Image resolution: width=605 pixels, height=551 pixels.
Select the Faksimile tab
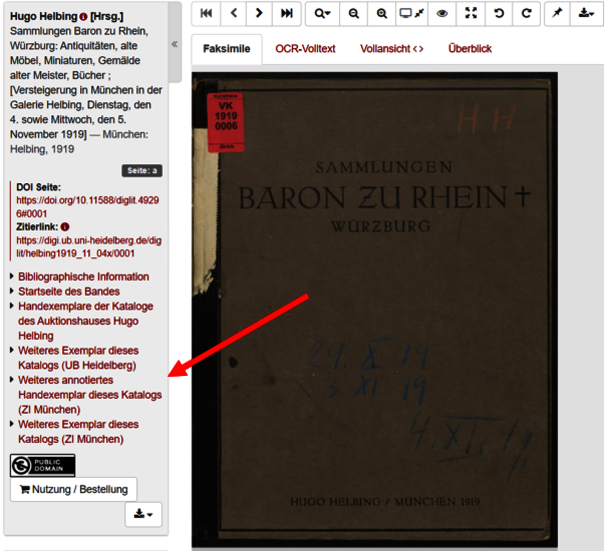coord(227,49)
